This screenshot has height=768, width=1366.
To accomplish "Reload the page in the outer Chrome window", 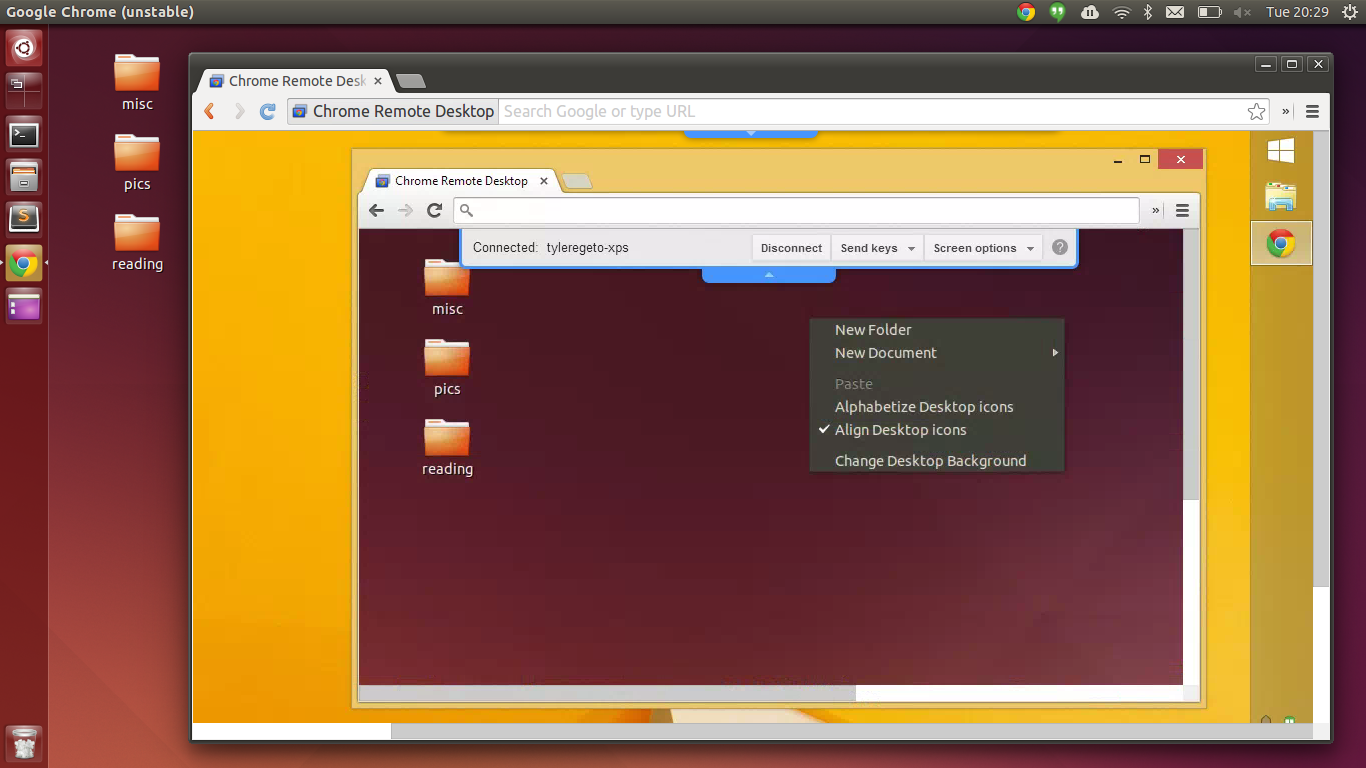I will click(267, 112).
